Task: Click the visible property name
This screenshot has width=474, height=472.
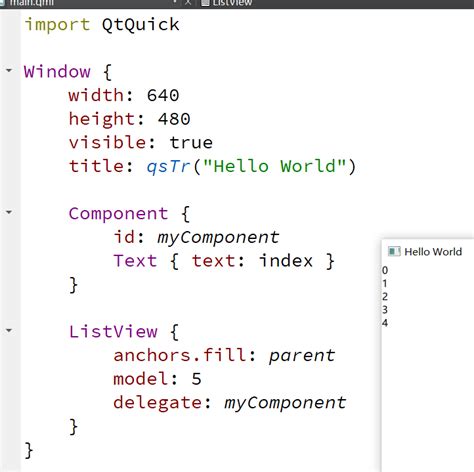Action: point(107,143)
